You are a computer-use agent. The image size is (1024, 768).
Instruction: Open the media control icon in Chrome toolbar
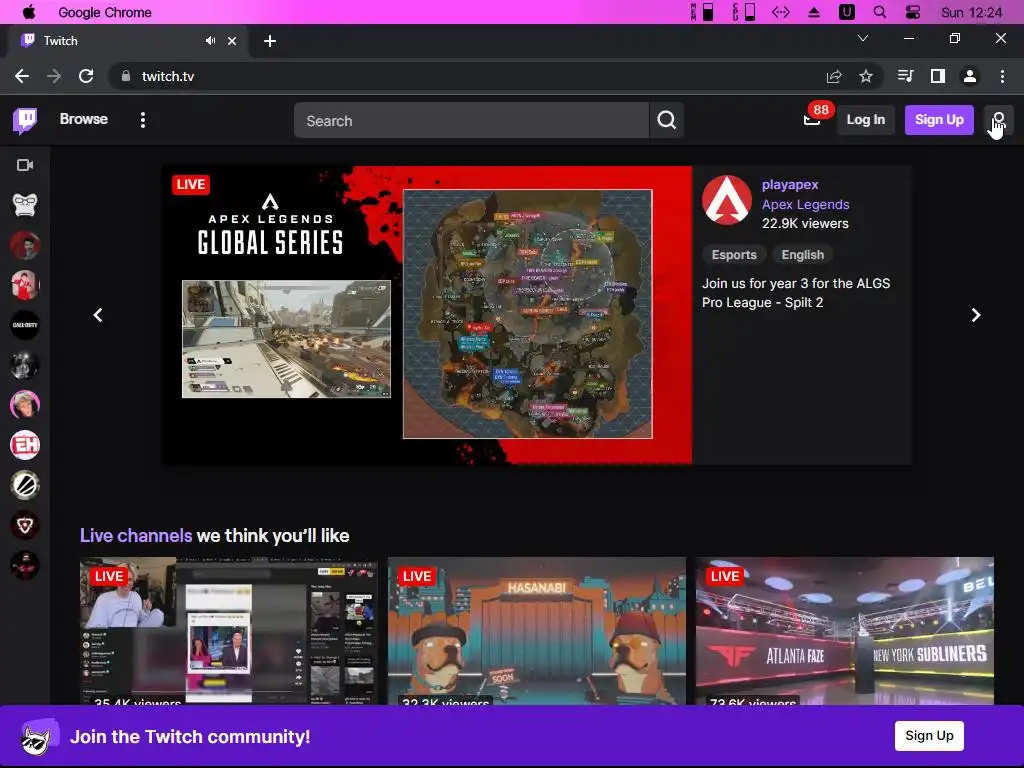click(905, 76)
